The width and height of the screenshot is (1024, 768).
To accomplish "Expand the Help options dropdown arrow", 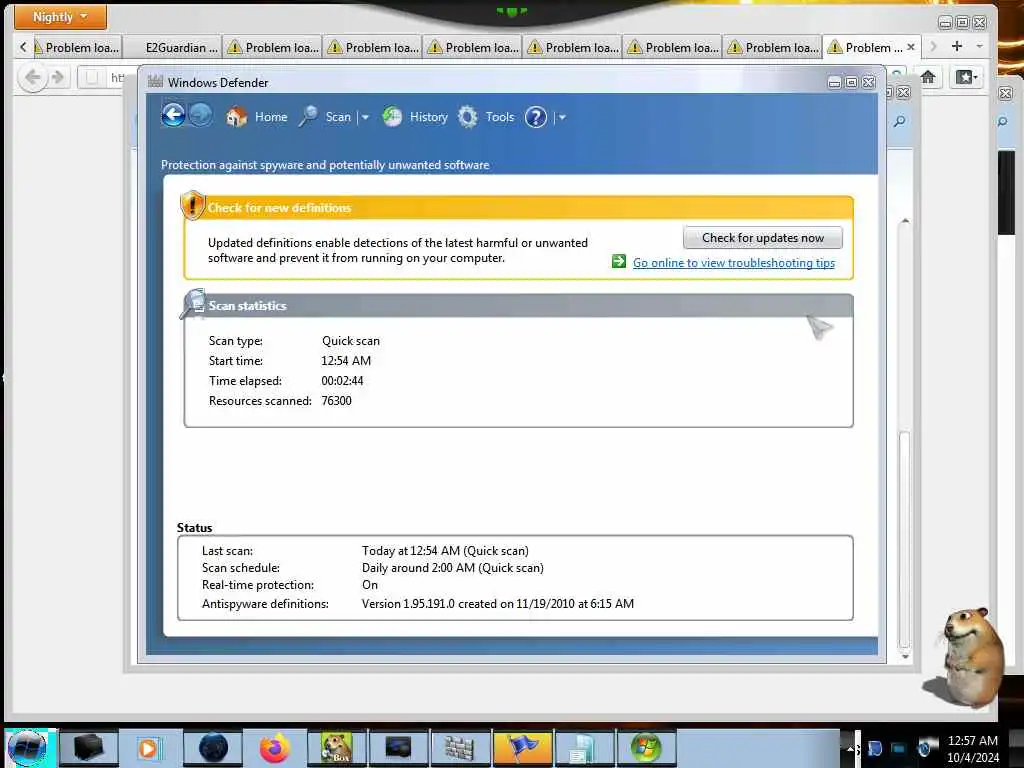I will point(562,118).
